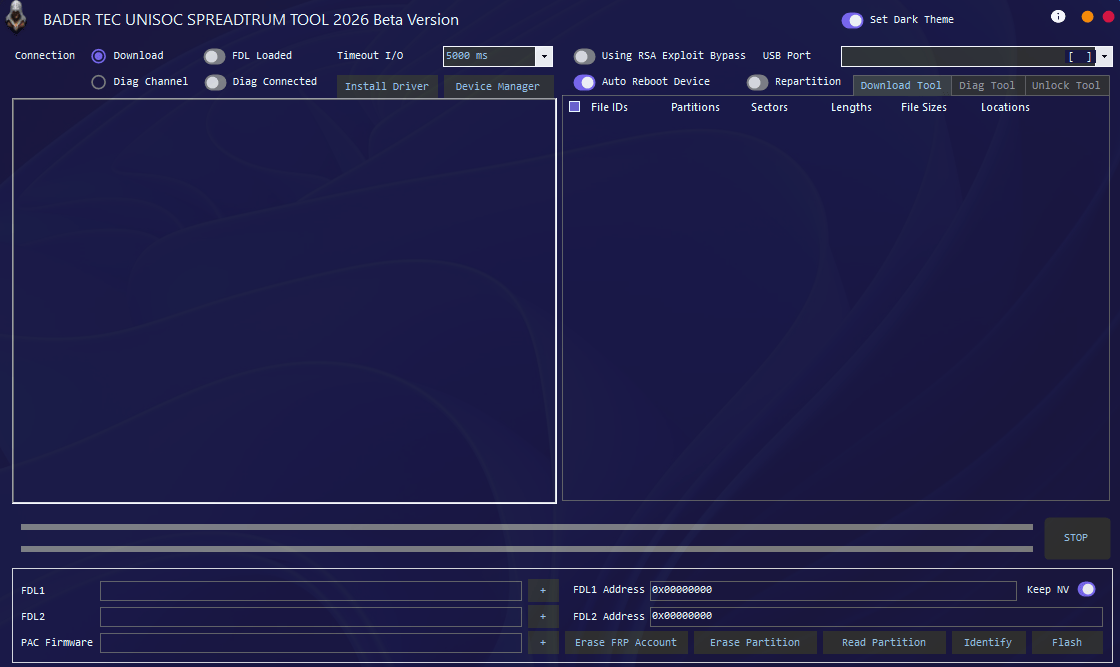Click the Install Driver button
Screen dimensions: 1120x667
[x=387, y=87]
